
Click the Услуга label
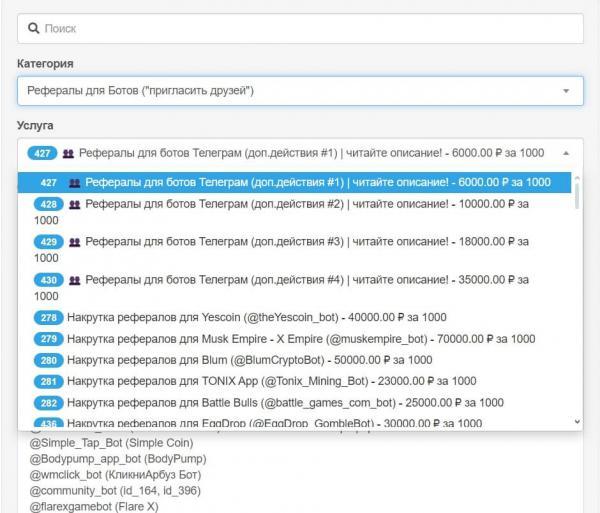coord(35,125)
